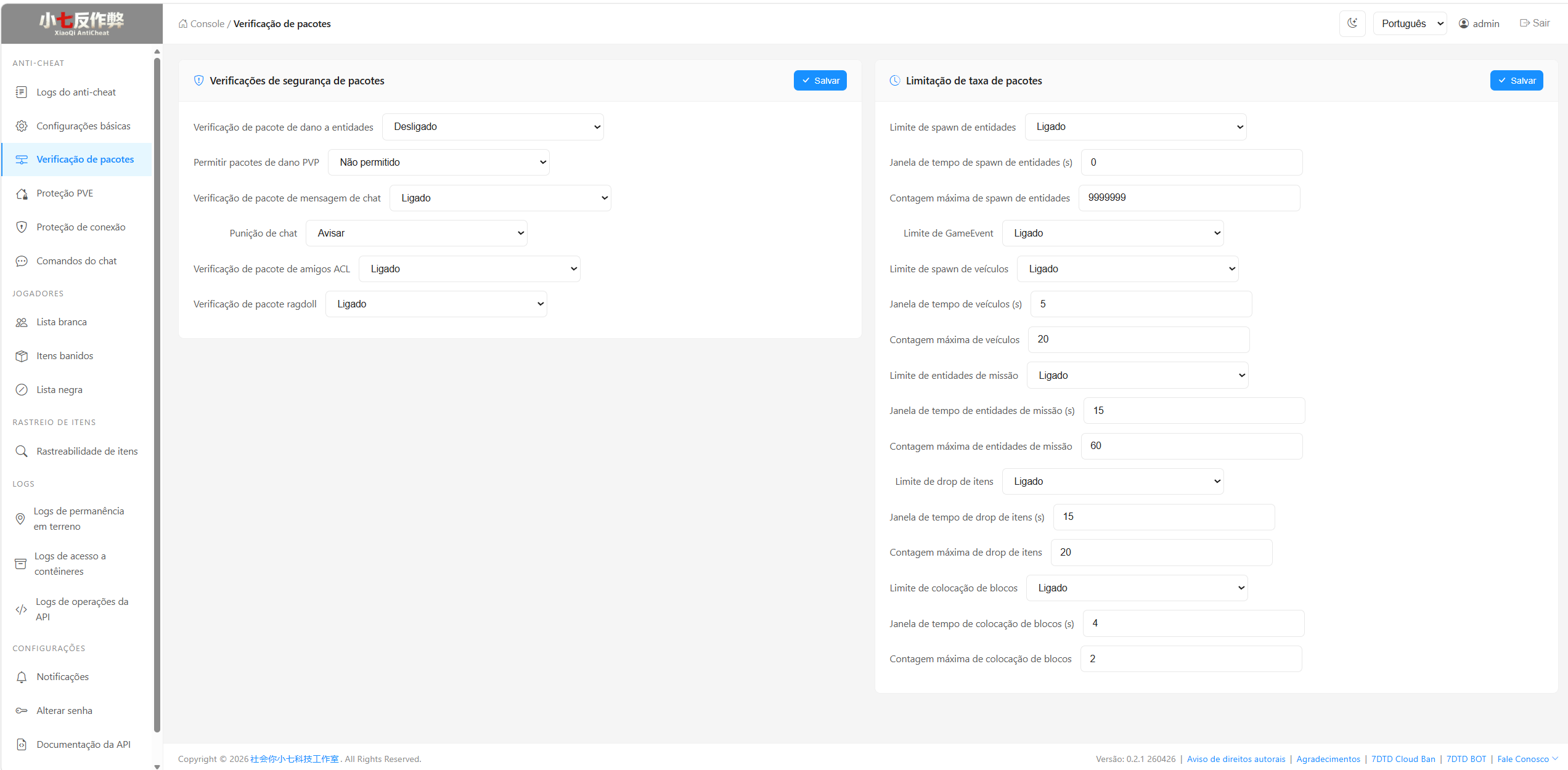1568x770 pixels.
Task: Click the Comandos do chat bubble icon
Action: [22, 261]
